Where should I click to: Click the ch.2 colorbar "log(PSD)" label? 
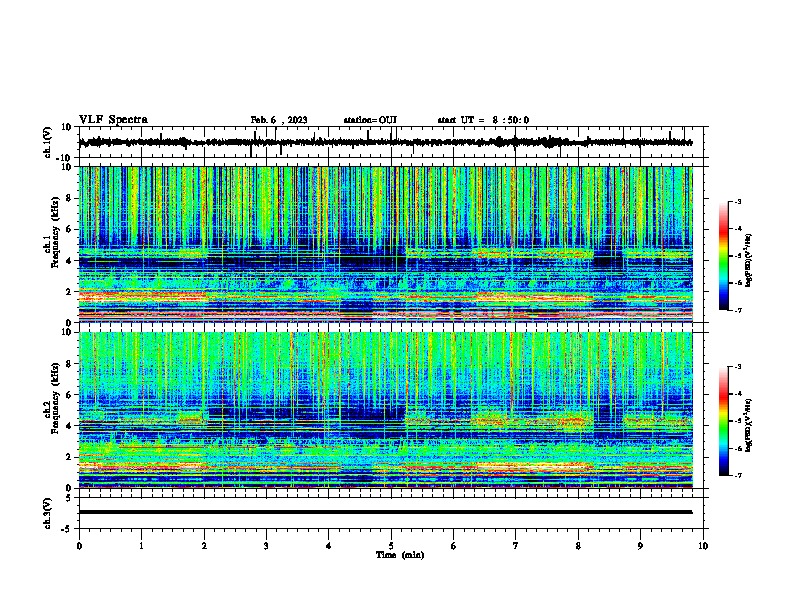[x=749, y=425]
